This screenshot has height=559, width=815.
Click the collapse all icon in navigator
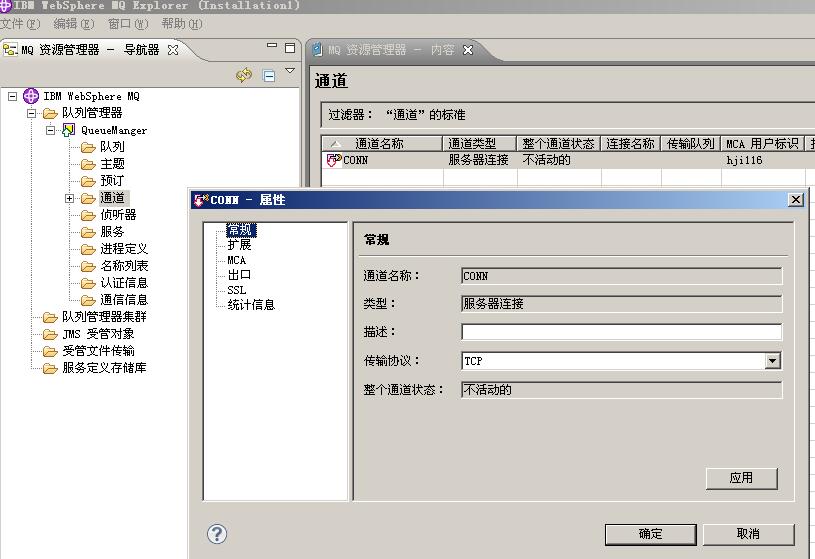(x=269, y=76)
